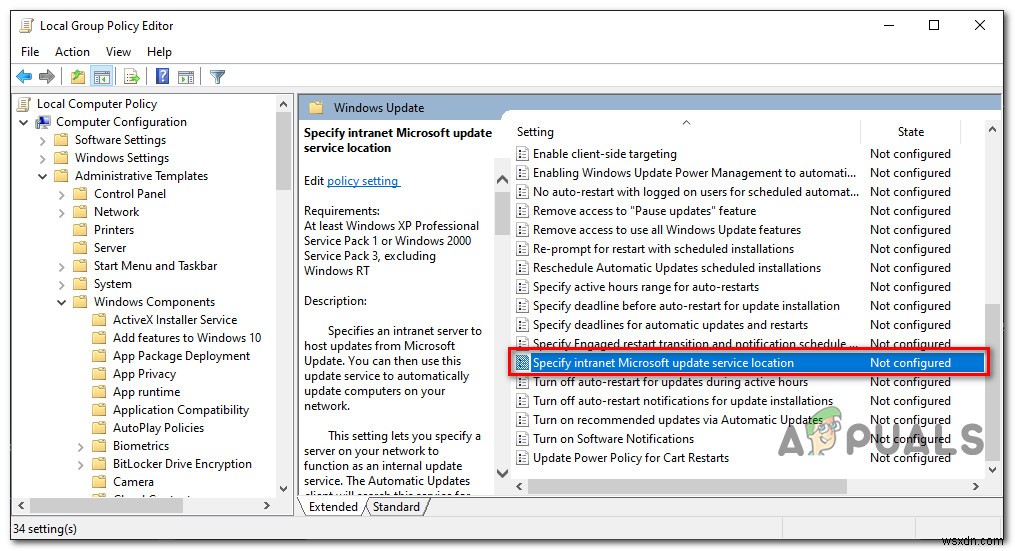Click the Forward arrow toolbar icon
The height and width of the screenshot is (551, 1015).
tap(47, 77)
